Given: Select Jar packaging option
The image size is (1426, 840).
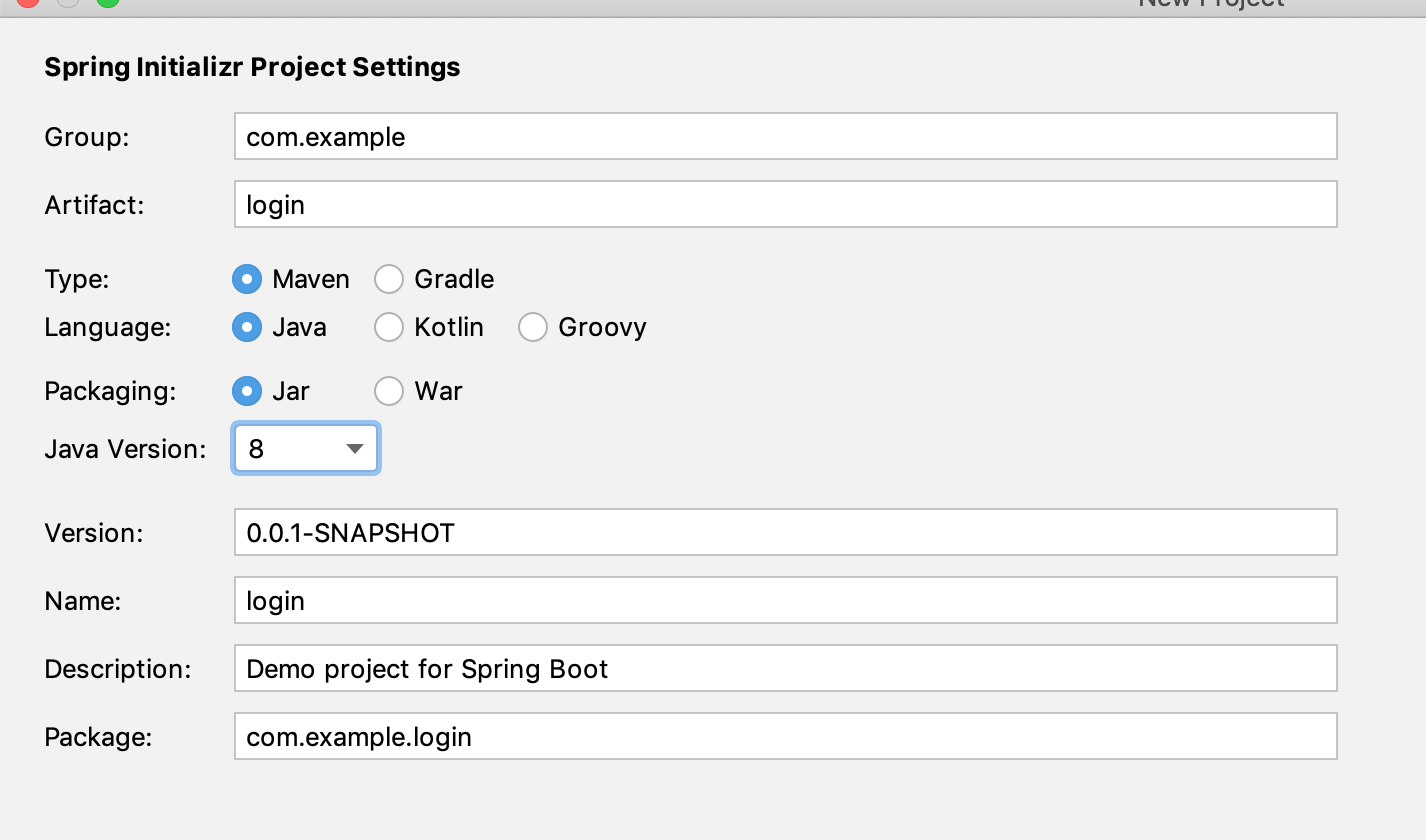Looking at the screenshot, I should [x=247, y=391].
